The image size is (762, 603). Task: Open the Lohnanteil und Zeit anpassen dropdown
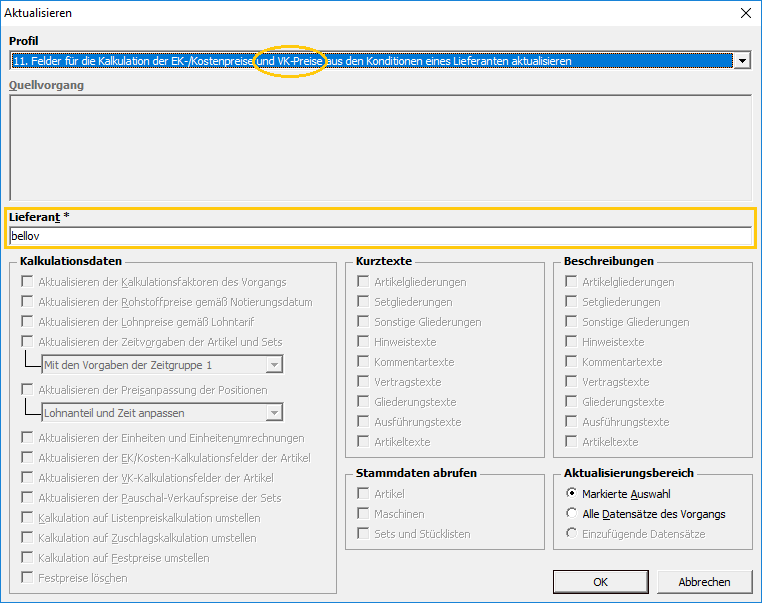[273, 413]
